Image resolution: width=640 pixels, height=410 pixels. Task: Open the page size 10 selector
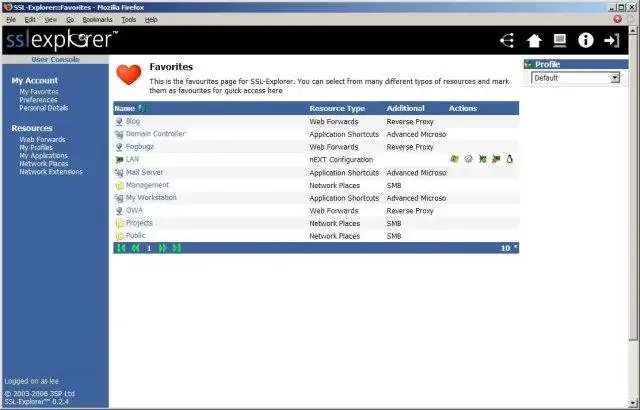[509, 248]
